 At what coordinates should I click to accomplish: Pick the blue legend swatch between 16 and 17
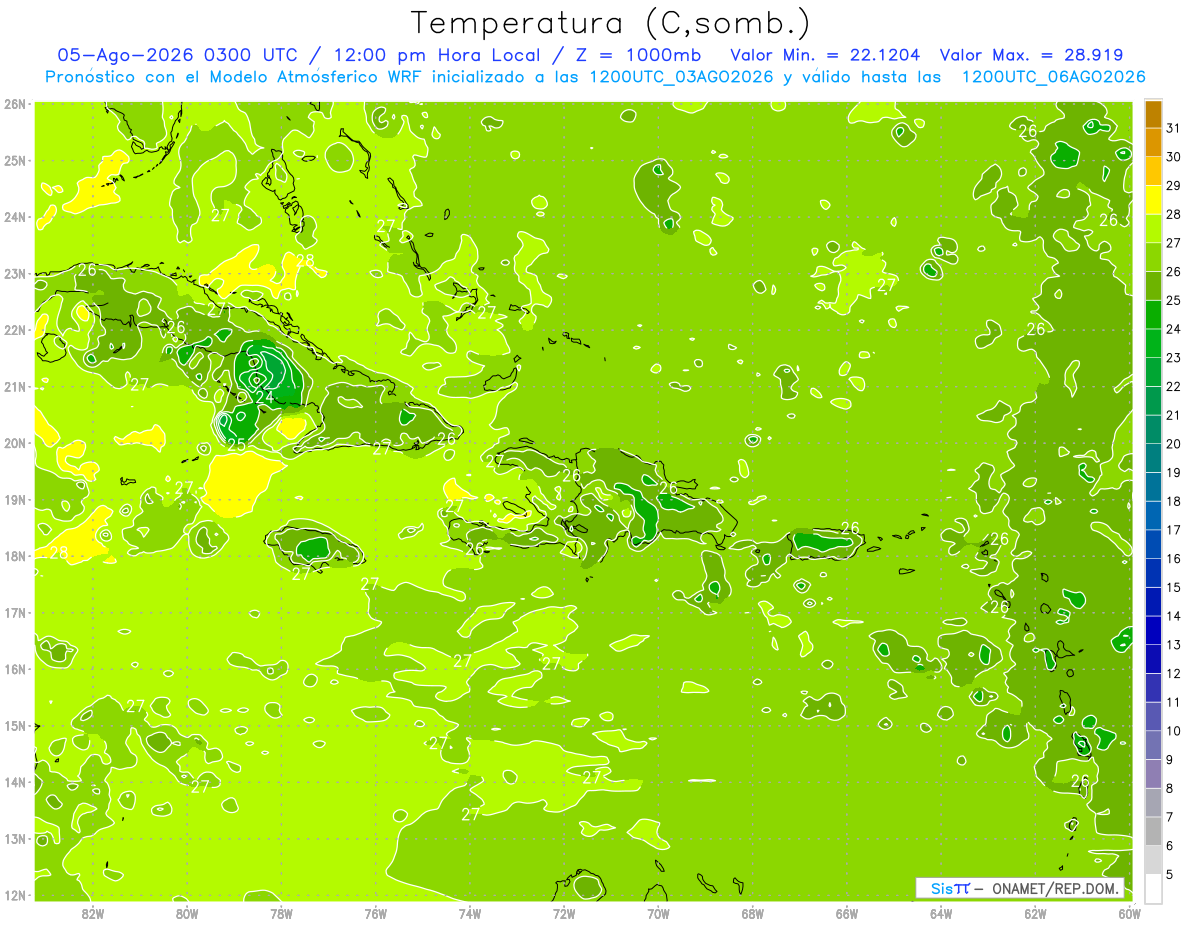[1153, 544]
